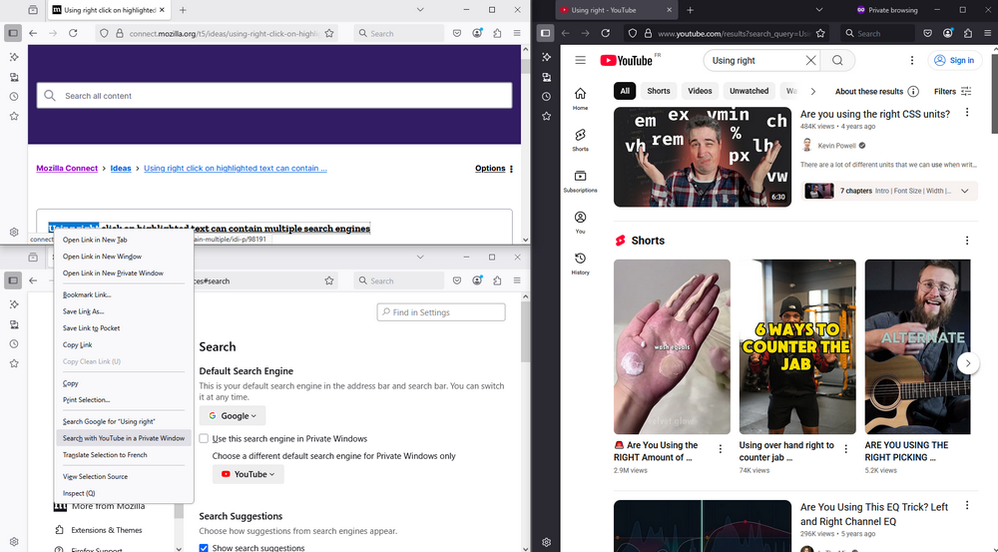This screenshot has height=552, width=998.
Task: Toggle Use this search engine in Private Windows
Action: [x=204, y=439]
